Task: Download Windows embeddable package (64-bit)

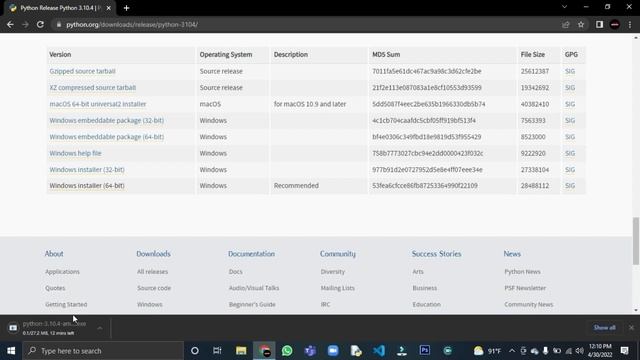Action: pos(107,137)
